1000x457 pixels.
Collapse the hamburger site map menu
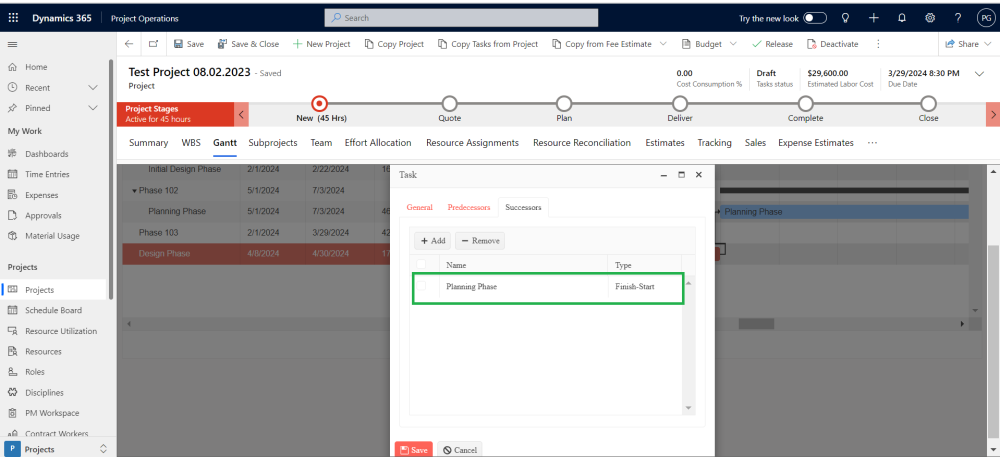click(13, 44)
